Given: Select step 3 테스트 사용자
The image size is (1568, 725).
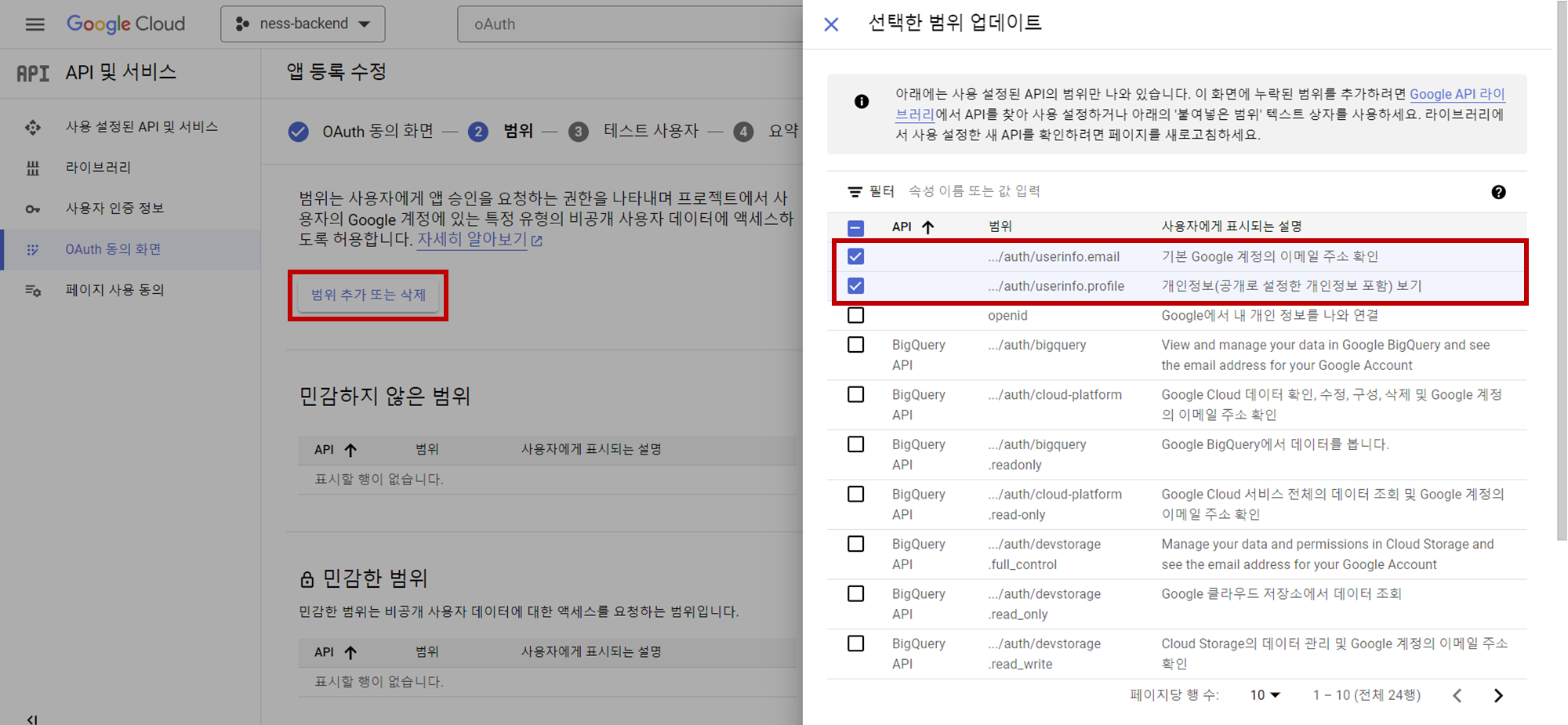Looking at the screenshot, I should (x=633, y=132).
